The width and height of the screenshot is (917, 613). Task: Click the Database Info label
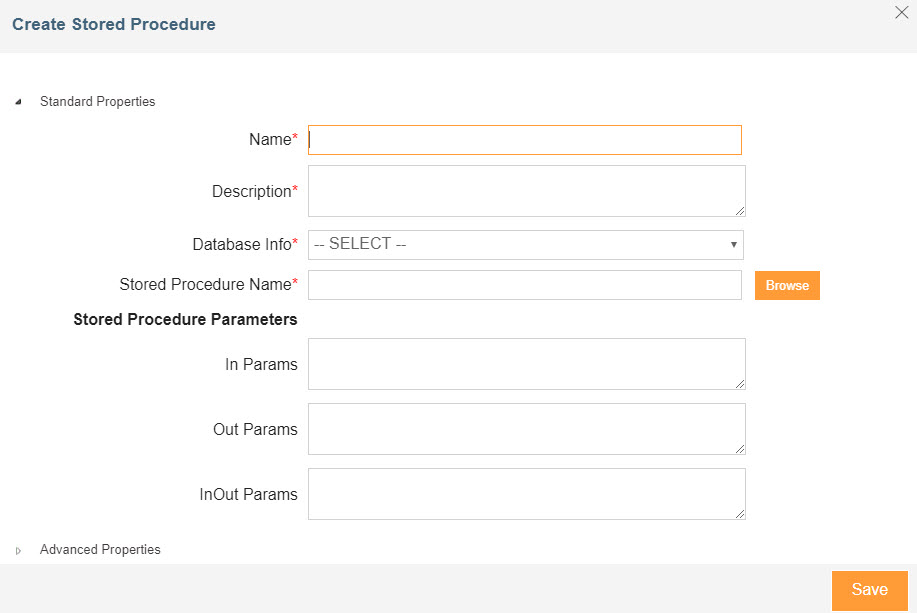pos(243,244)
